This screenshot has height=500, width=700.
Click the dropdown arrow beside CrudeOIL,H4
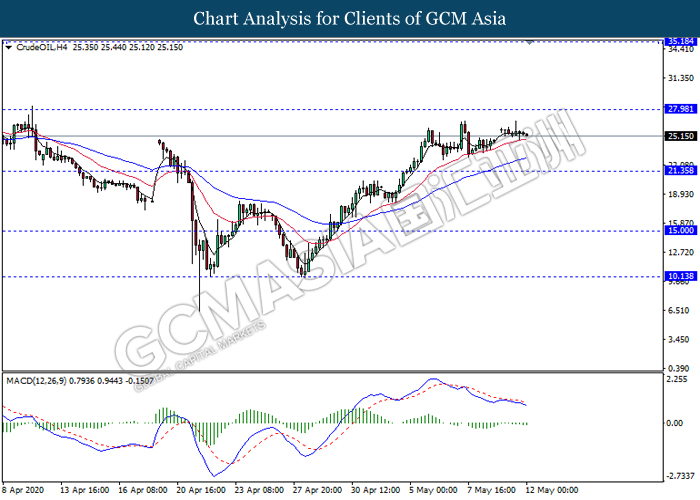pyautogui.click(x=8, y=47)
